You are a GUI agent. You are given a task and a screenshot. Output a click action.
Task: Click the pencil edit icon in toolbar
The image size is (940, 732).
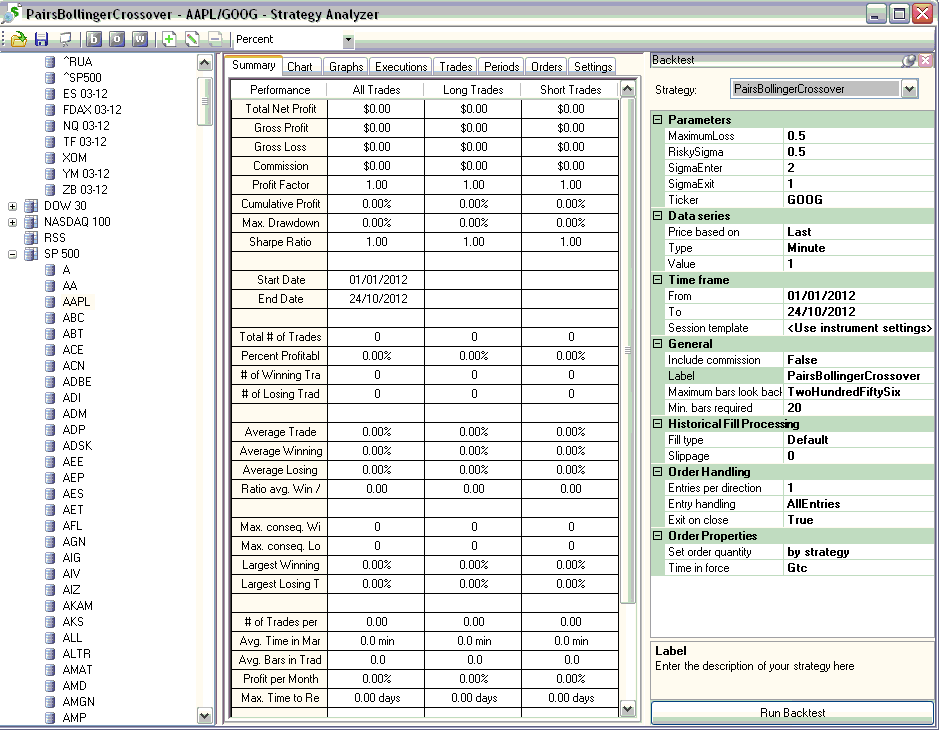pos(192,40)
